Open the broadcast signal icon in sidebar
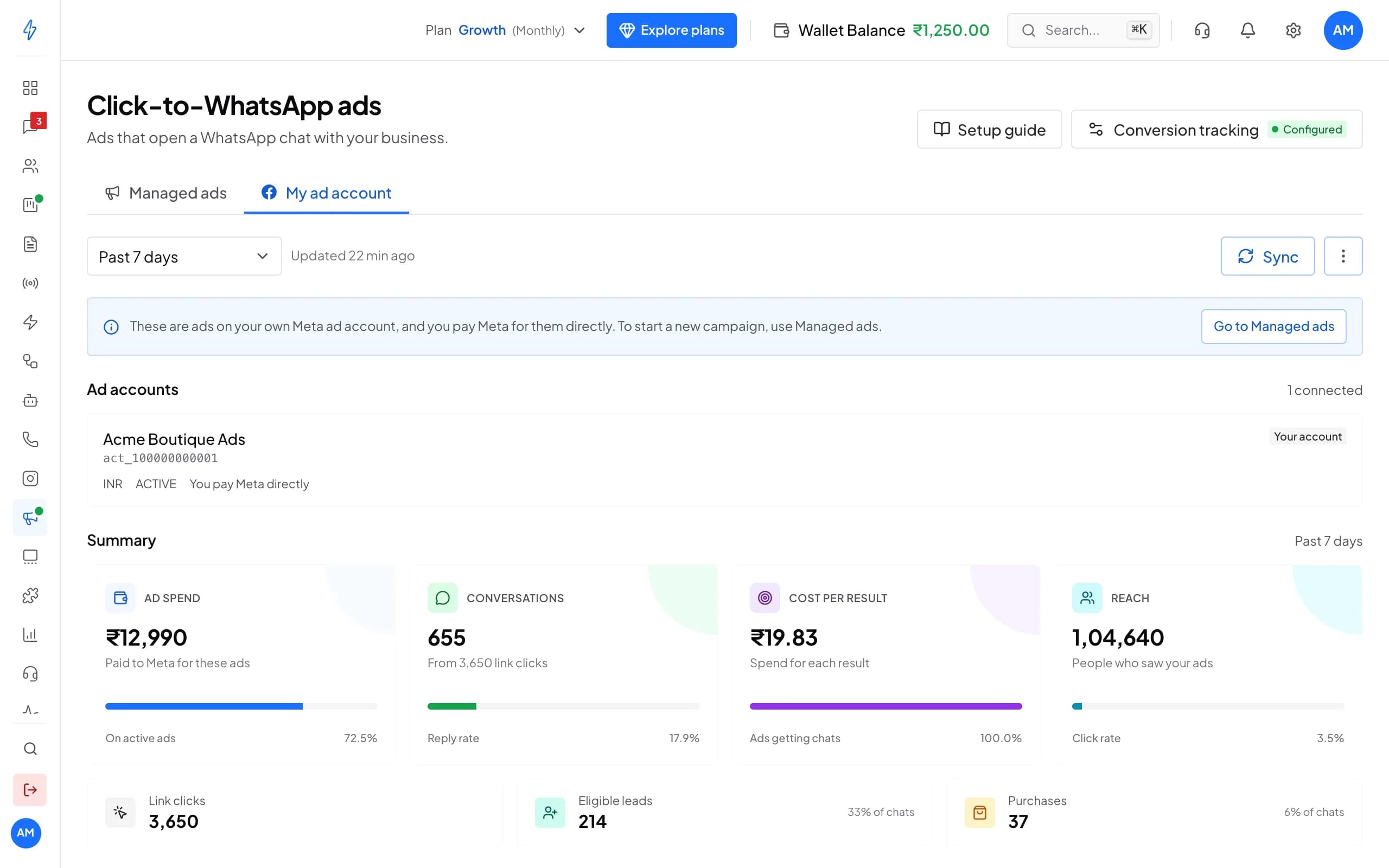The height and width of the screenshot is (868, 1389). [30, 283]
